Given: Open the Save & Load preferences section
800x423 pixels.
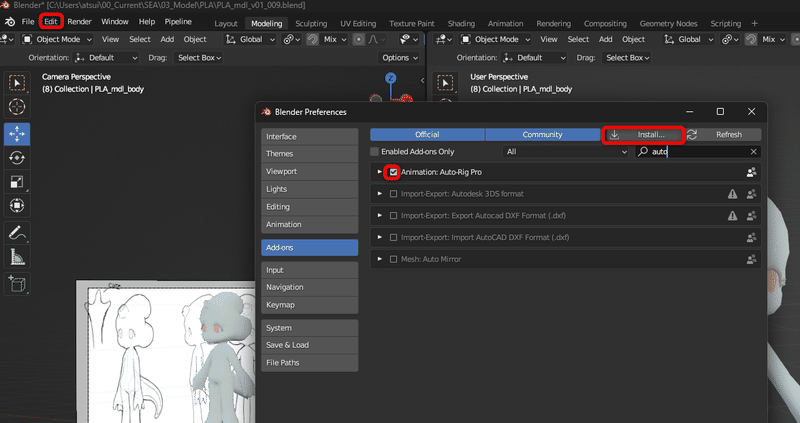Looking at the screenshot, I should 310,345.
